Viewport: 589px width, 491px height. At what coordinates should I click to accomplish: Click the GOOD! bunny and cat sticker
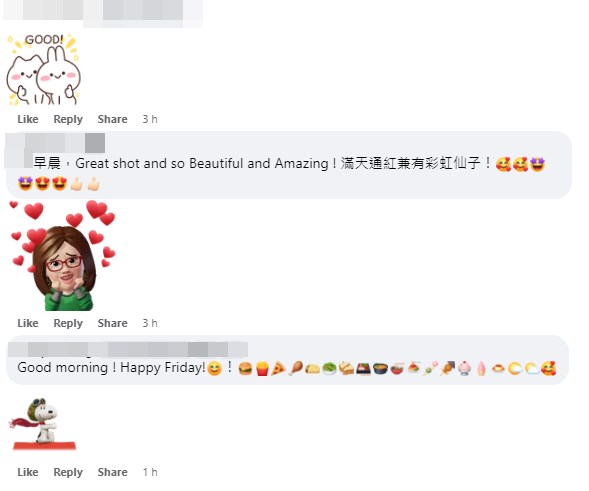[x=44, y=69]
